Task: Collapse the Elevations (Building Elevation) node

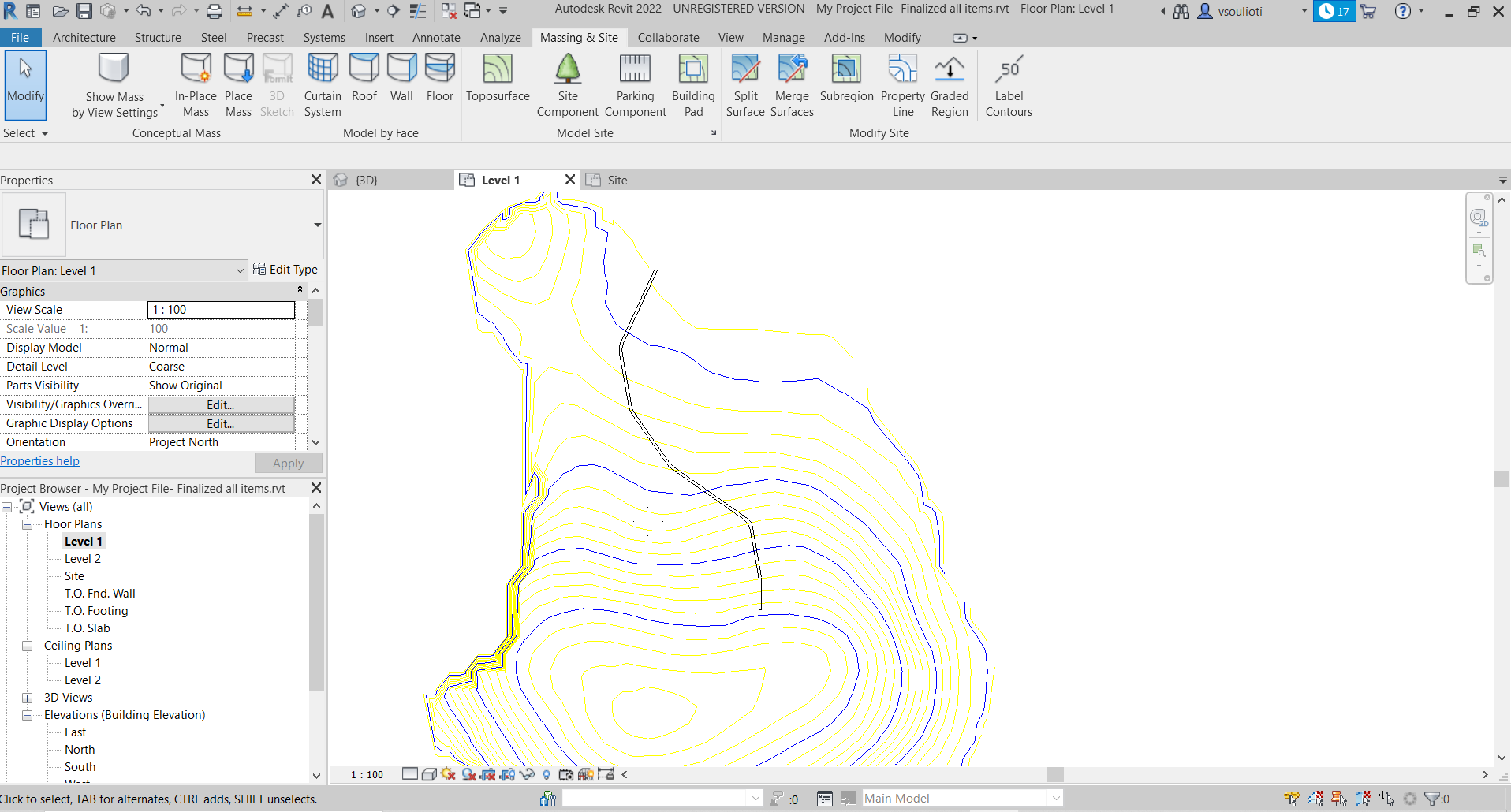Action: (x=27, y=715)
